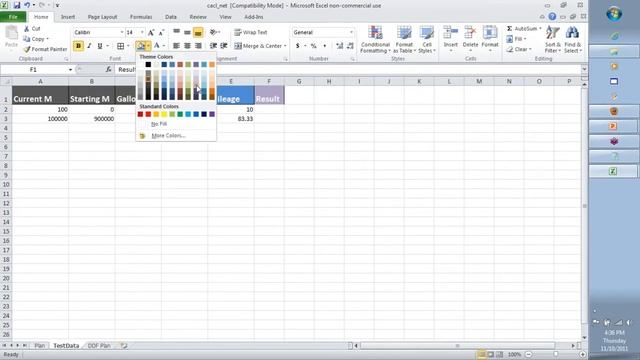Open the Calibri font name dropdown
The image size is (640, 360).
[x=122, y=32]
